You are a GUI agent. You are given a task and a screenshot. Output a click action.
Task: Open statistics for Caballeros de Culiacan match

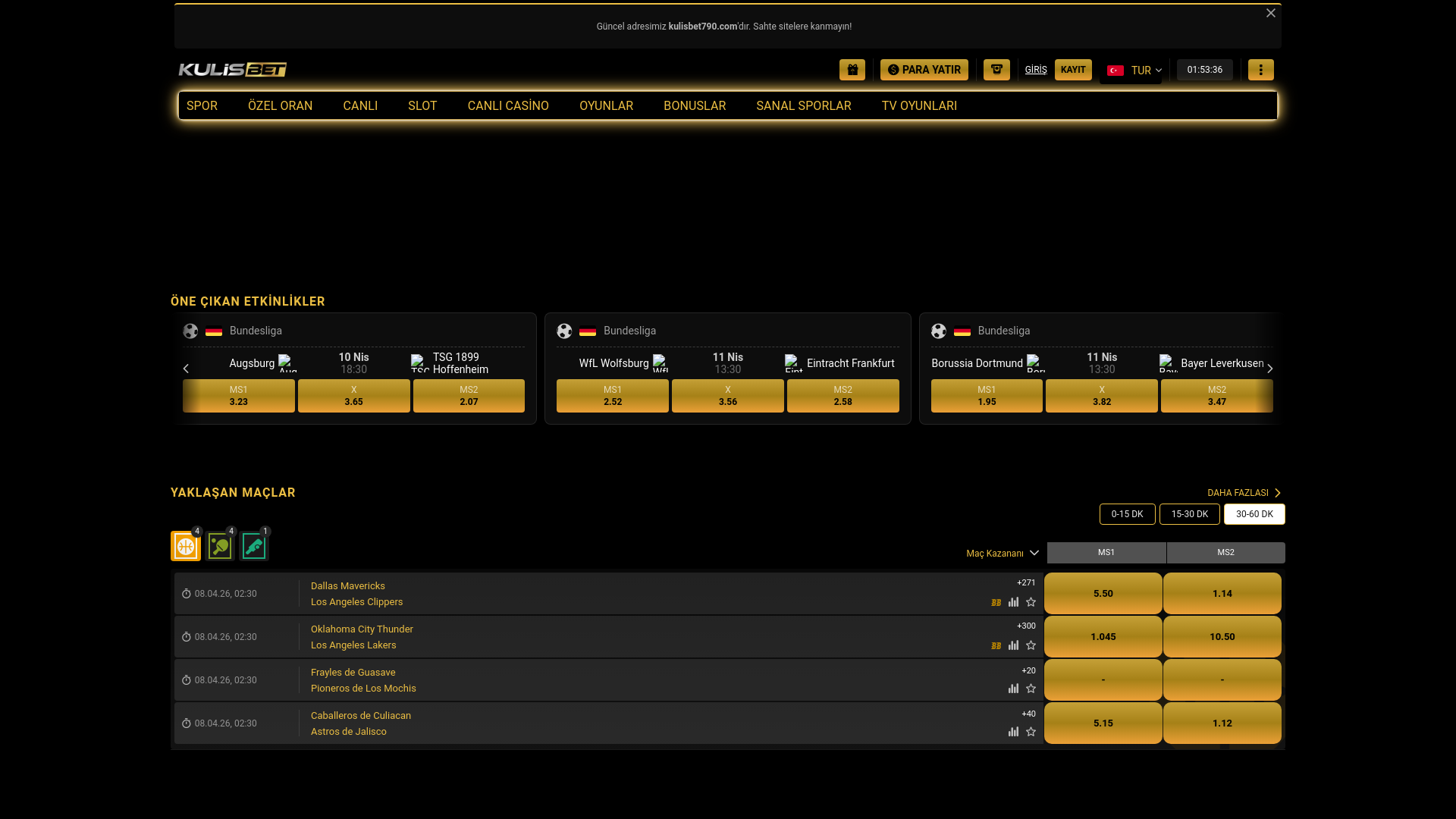coord(1013,732)
